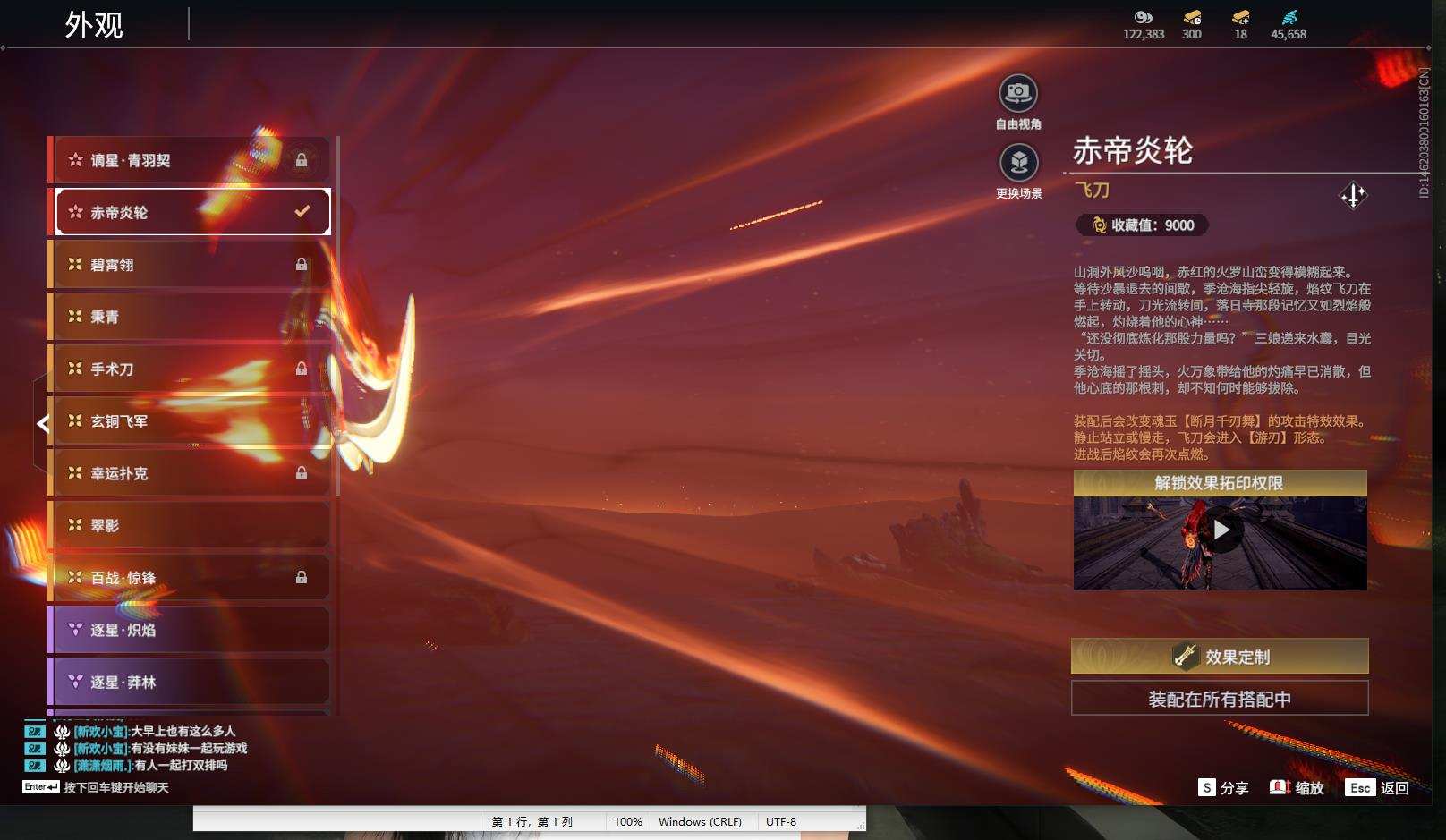Click the four-arrow move icon beside 飞刀
Image resolution: width=1446 pixels, height=840 pixels.
pos(1353,195)
